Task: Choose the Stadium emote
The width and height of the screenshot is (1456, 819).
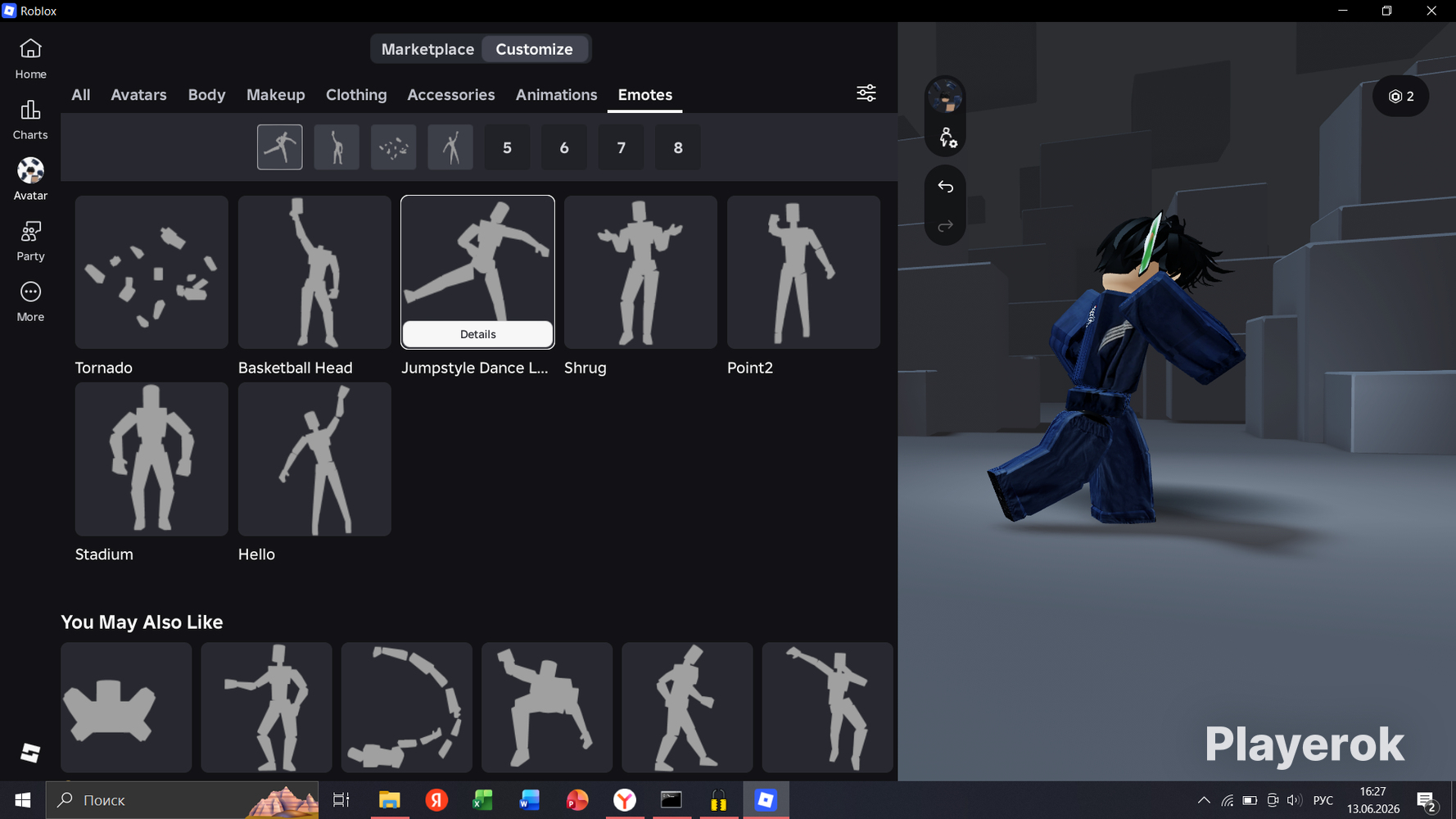Action: coord(151,459)
